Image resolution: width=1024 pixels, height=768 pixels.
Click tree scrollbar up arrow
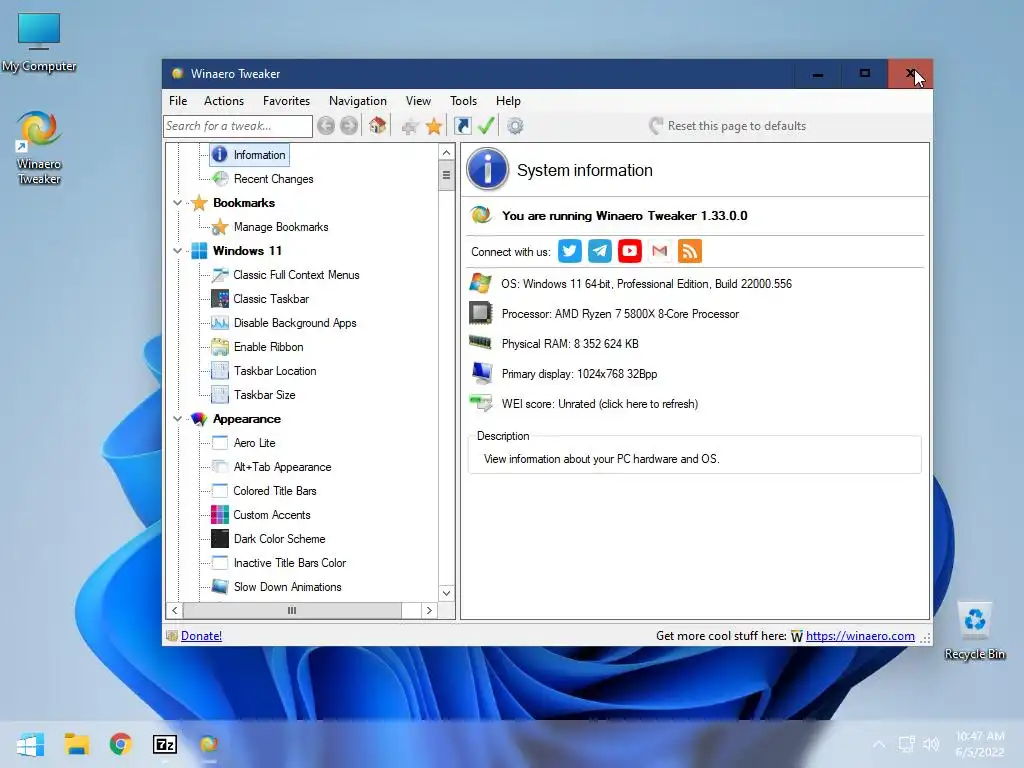coord(446,153)
